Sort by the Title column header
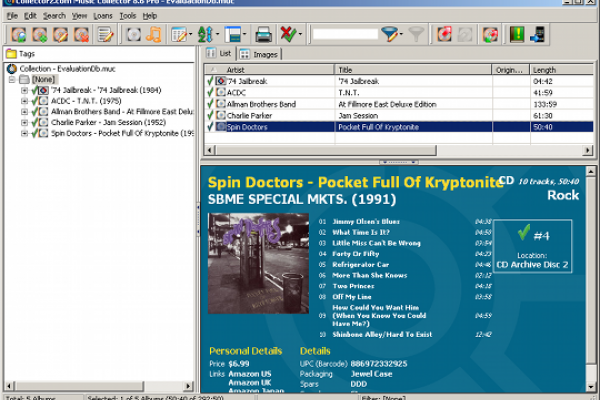 [413, 70]
